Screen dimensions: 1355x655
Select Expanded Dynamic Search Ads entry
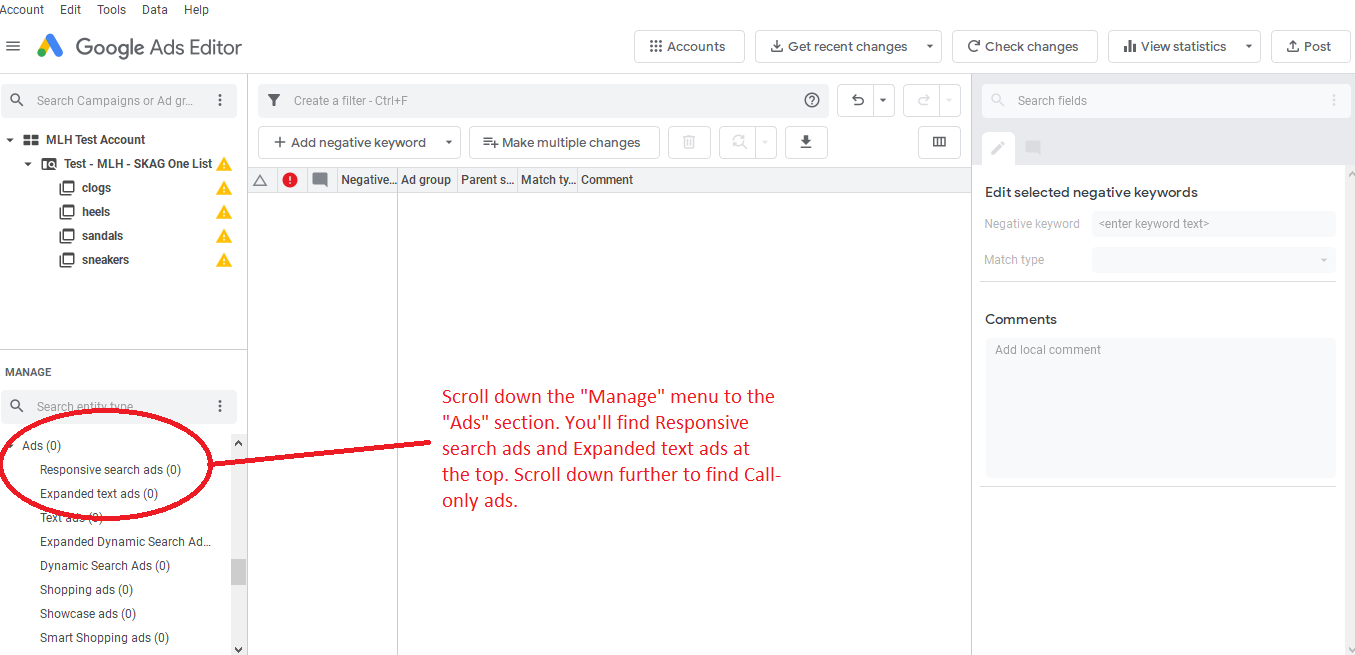coord(126,542)
